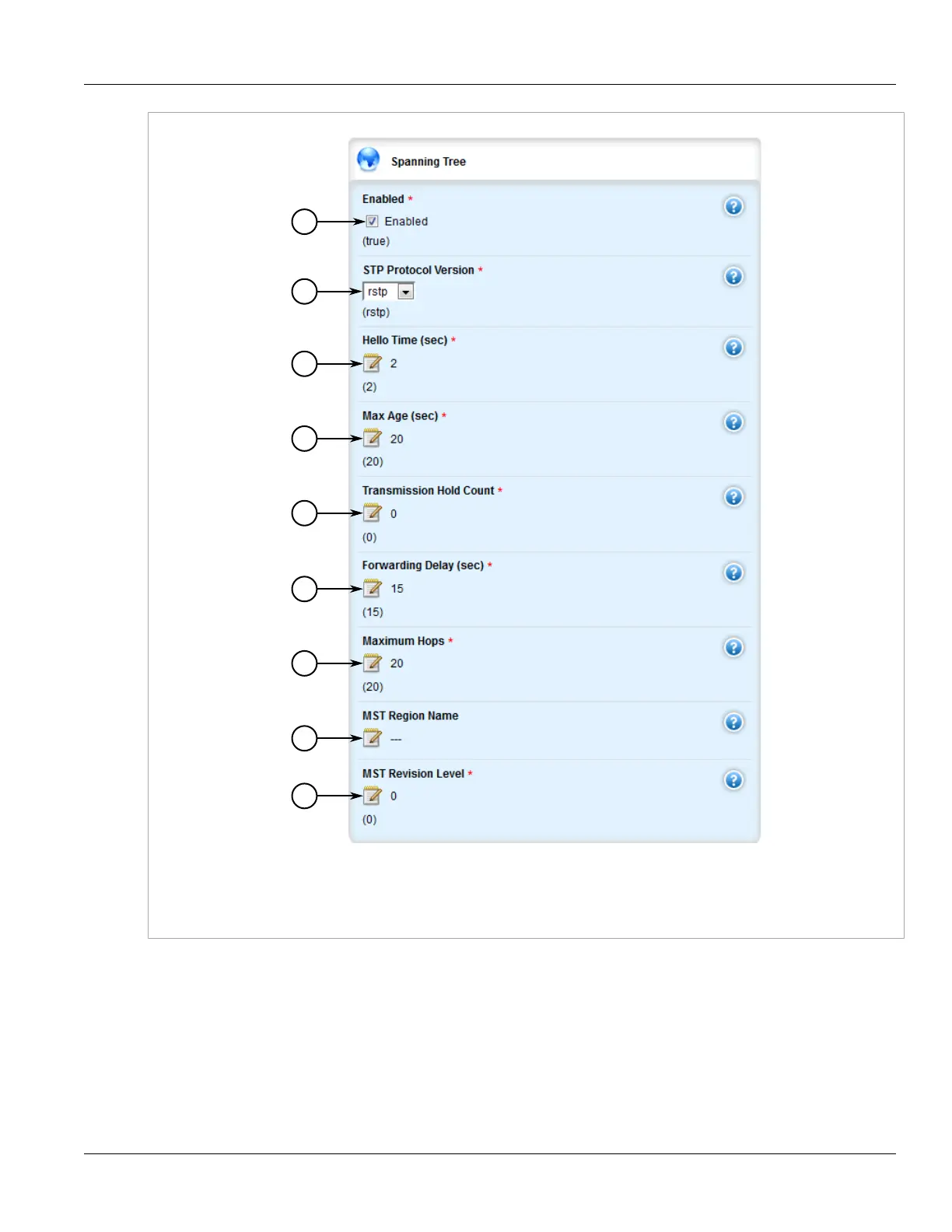952x1232 pixels.
Task: Click the MST Region Name label
Action: click(410, 716)
